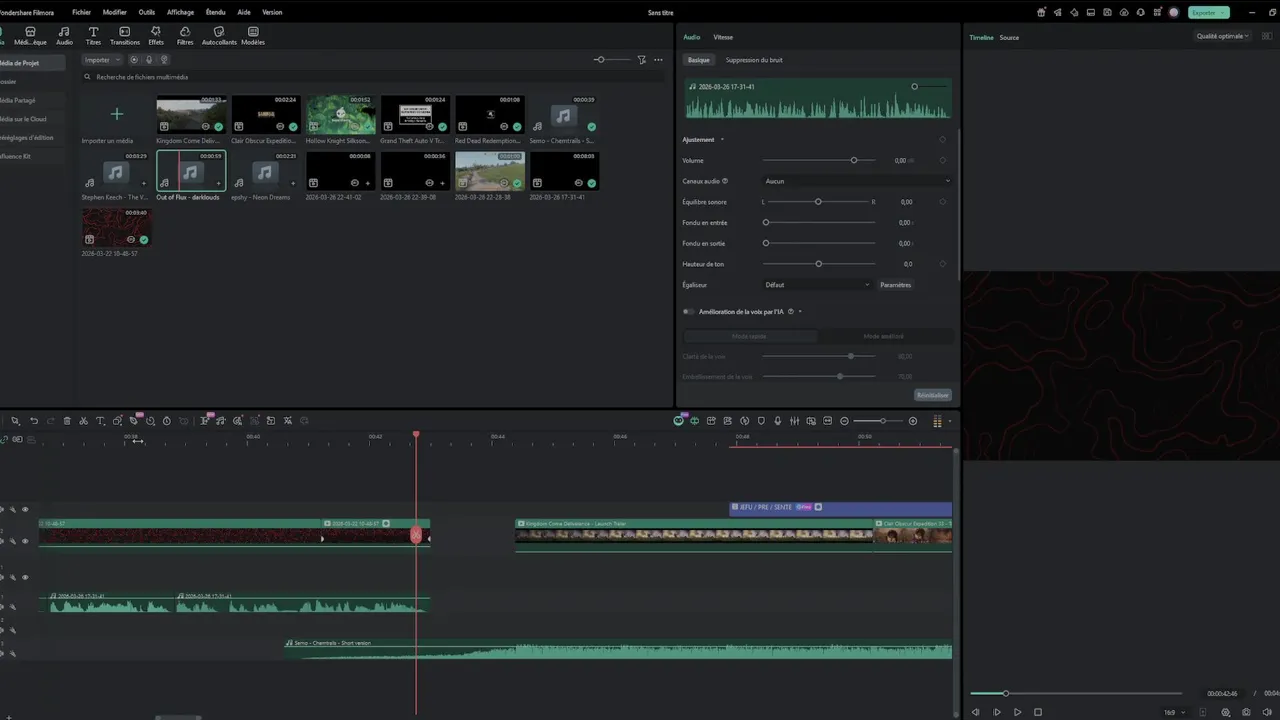
Task: Switch to Suppression du bruit tab
Action: [754, 60]
